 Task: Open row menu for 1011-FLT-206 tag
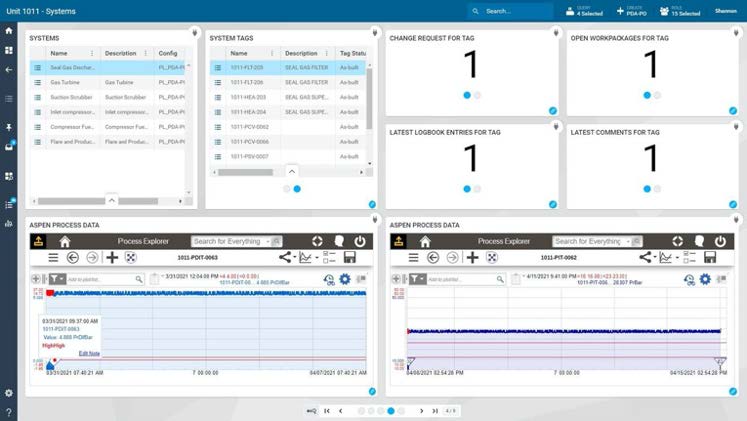pyautogui.click(x=218, y=82)
